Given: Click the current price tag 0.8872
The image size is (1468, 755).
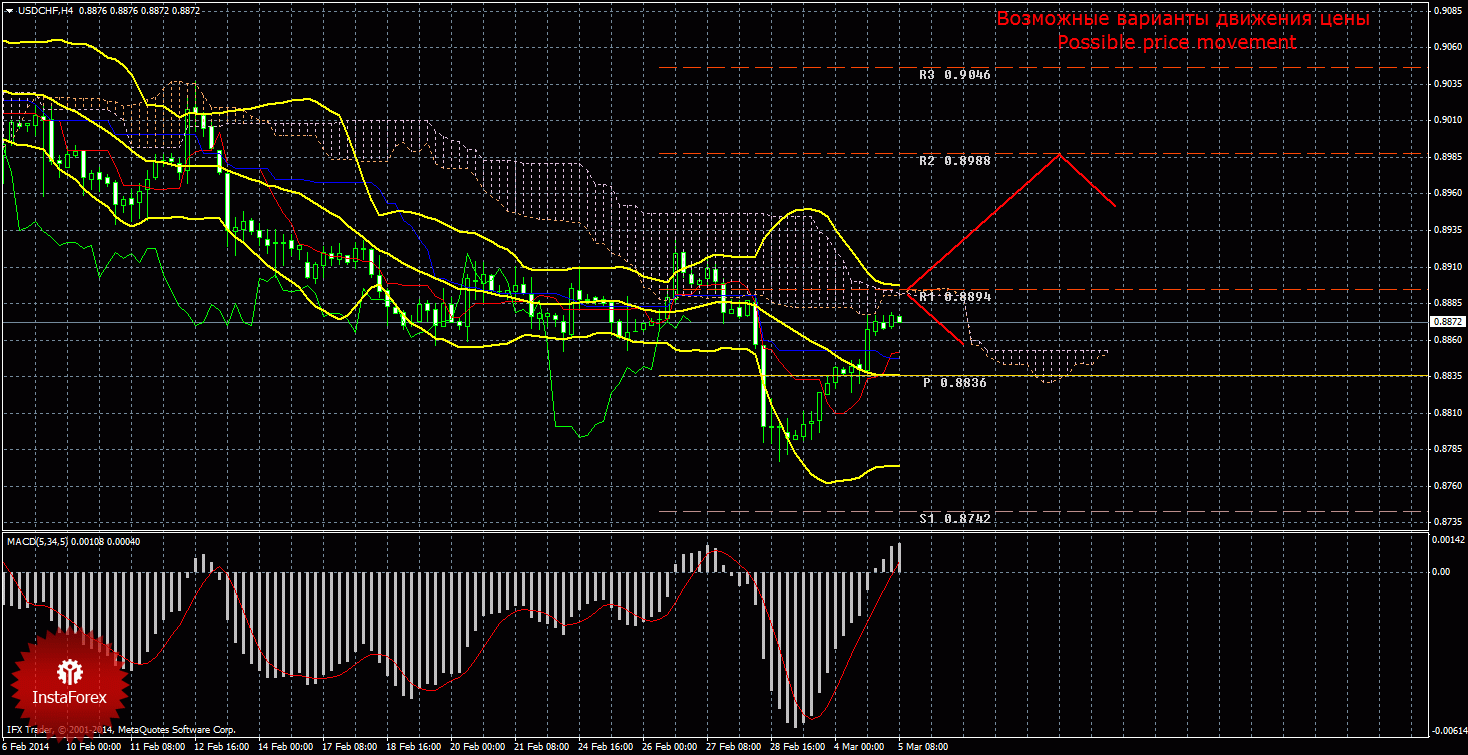Looking at the screenshot, I should click(1447, 322).
